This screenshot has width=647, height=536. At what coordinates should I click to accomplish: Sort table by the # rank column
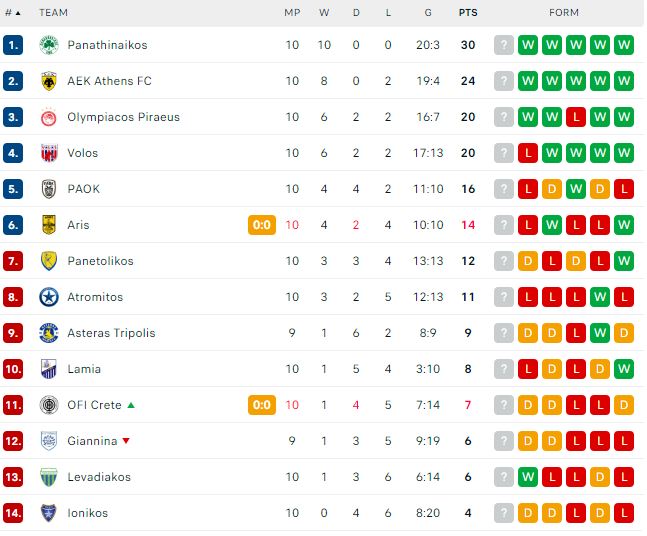[12, 13]
